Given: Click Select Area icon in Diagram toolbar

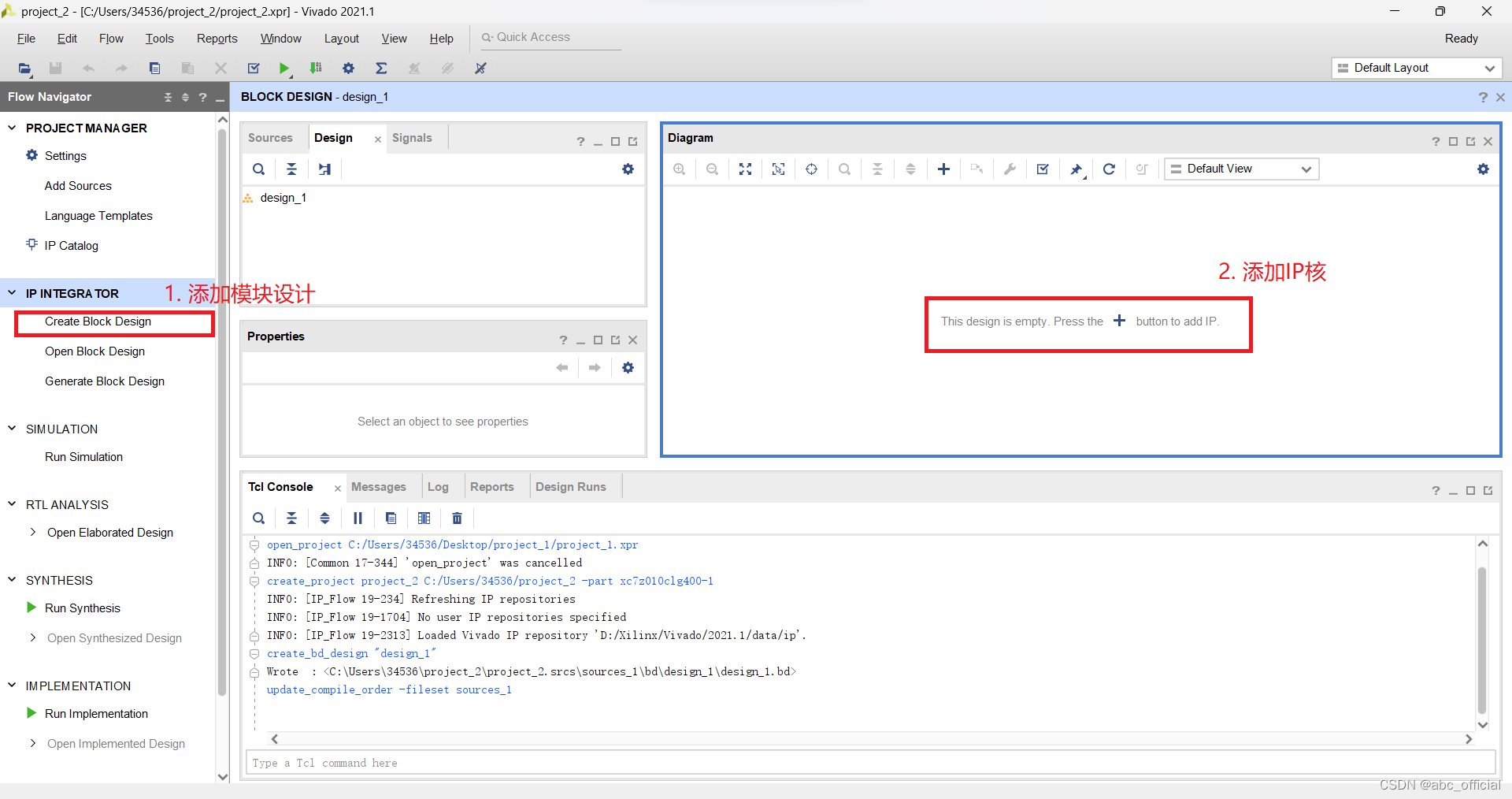Looking at the screenshot, I should [x=779, y=169].
